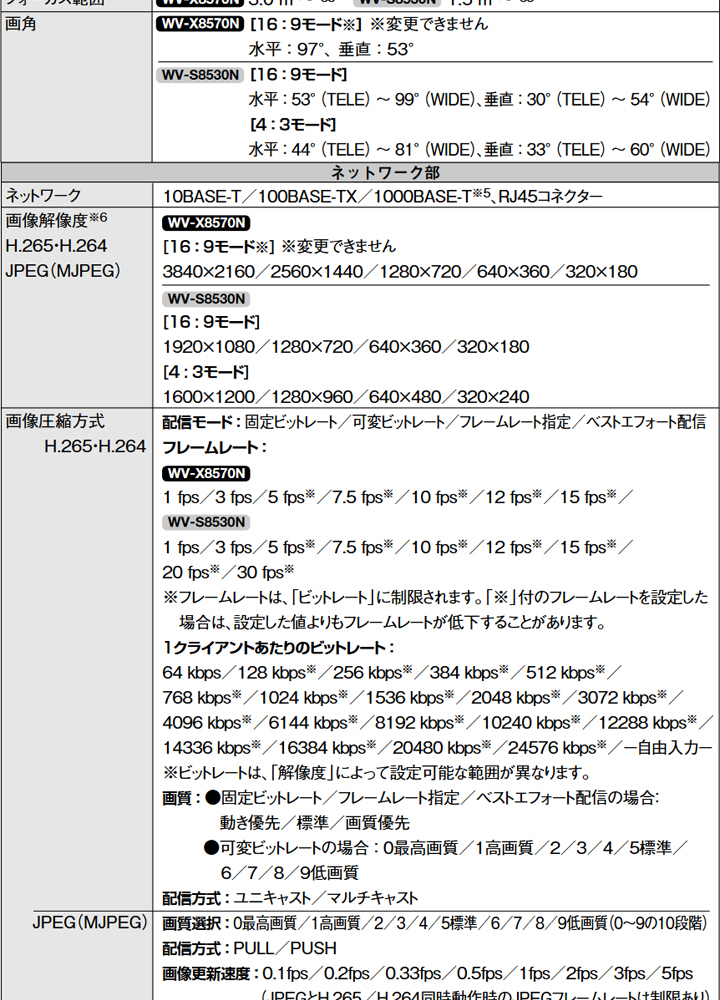Click heading "1クライアントあたりのビットレート："
This screenshot has width=720, height=1000.
coord(278,648)
